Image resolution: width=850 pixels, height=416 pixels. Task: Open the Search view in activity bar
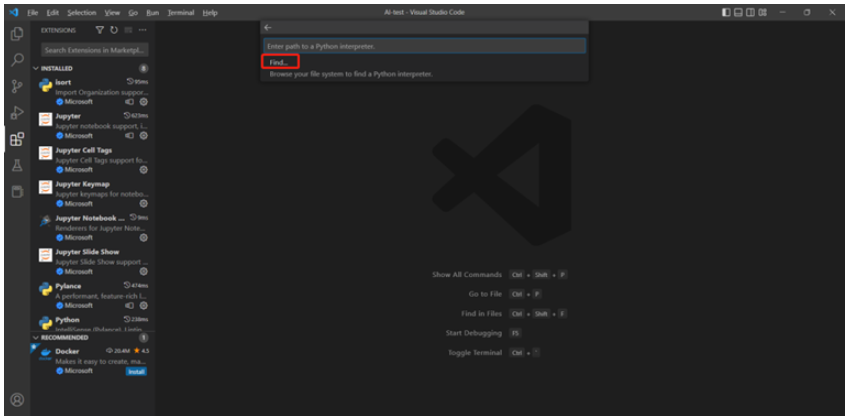[17, 60]
